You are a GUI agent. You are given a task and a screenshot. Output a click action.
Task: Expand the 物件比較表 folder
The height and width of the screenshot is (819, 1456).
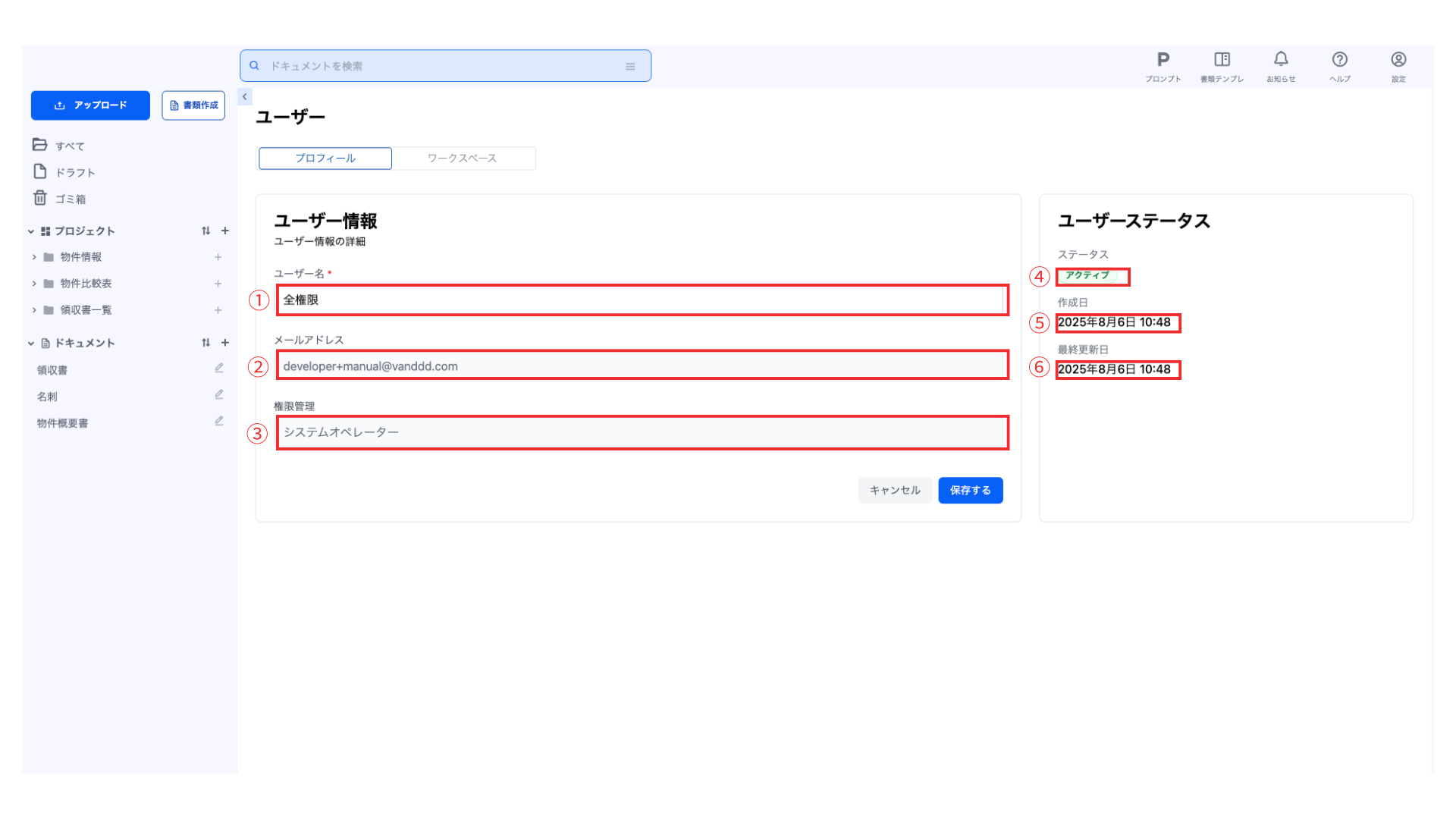[34, 284]
